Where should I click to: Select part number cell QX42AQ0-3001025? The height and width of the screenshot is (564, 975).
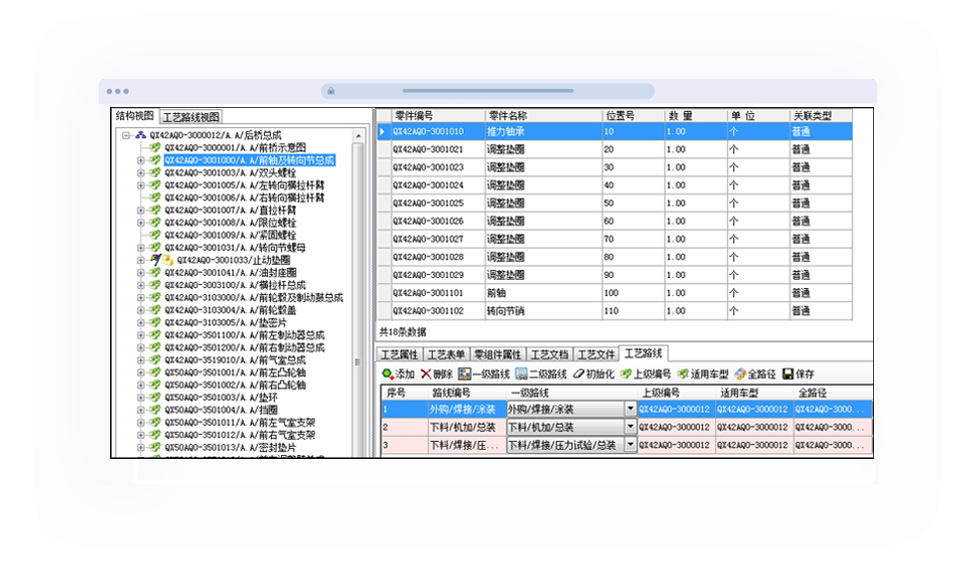(438, 203)
